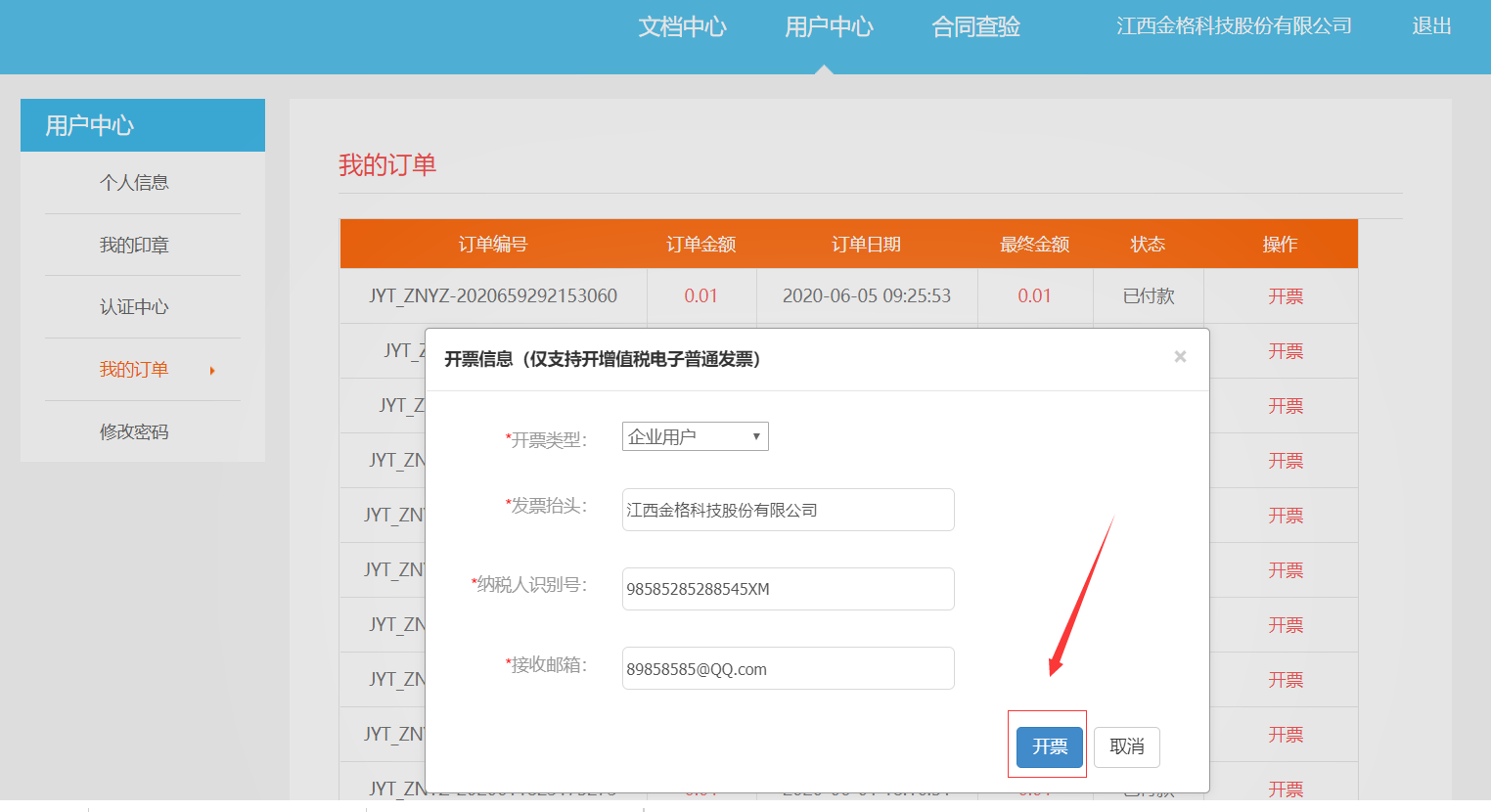Click company name 江西金格科技股份有限公司 in header
The image size is (1491, 812).
1234,26
